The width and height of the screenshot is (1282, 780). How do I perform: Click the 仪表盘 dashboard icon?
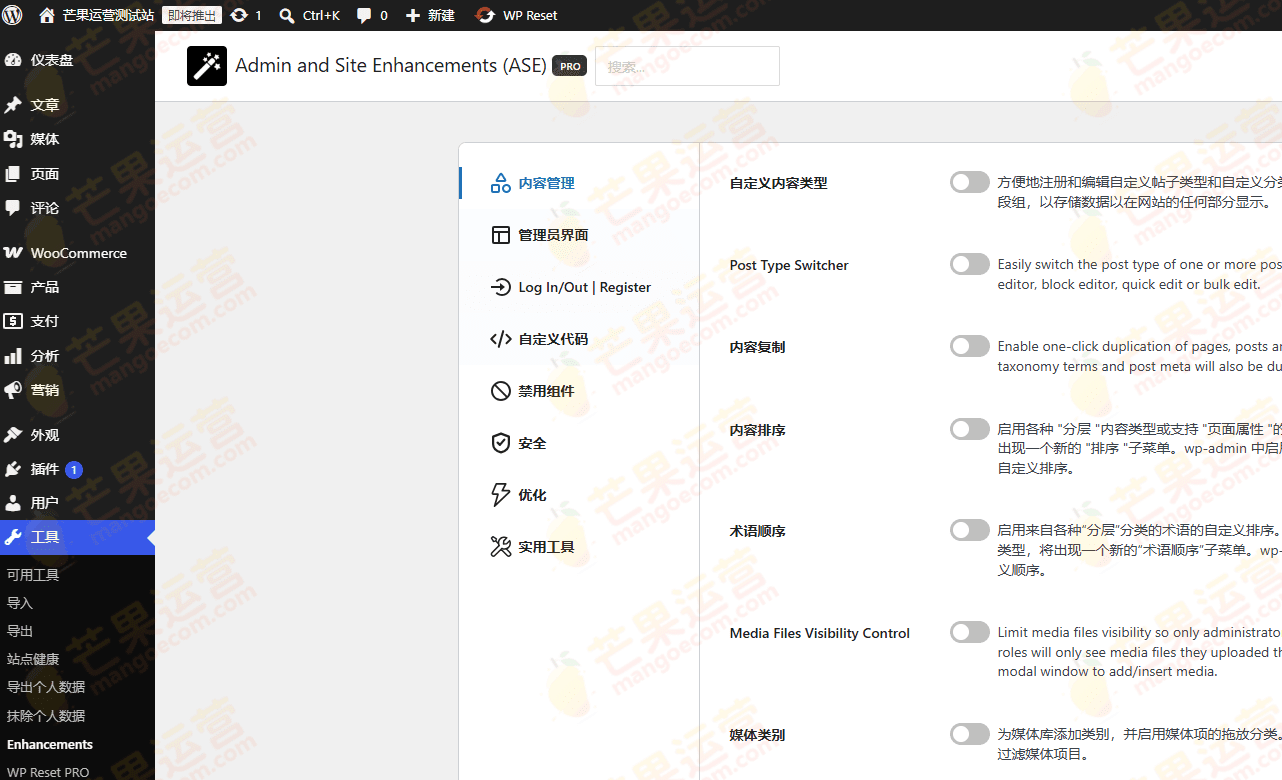point(13,60)
